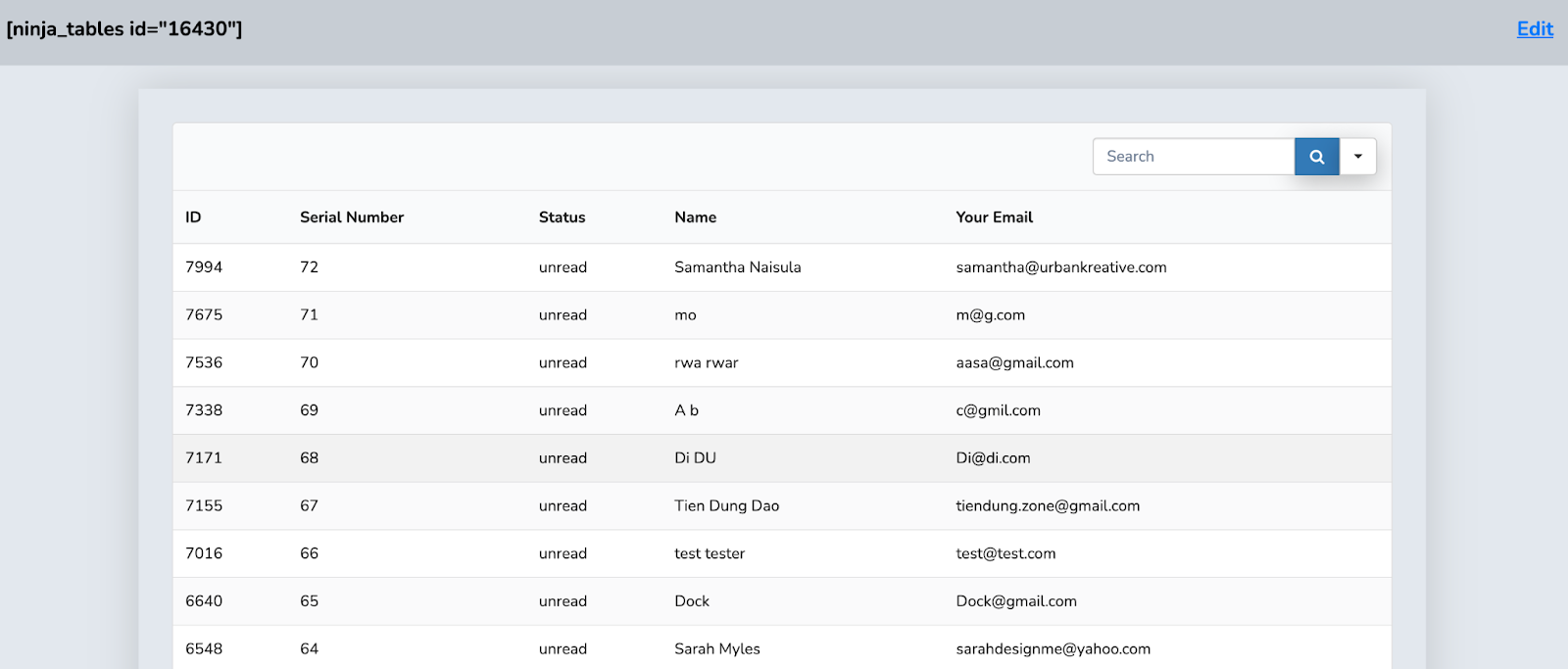The image size is (1568, 669).
Task: Click the ninja_tables shortcode text
Action: click(x=124, y=29)
